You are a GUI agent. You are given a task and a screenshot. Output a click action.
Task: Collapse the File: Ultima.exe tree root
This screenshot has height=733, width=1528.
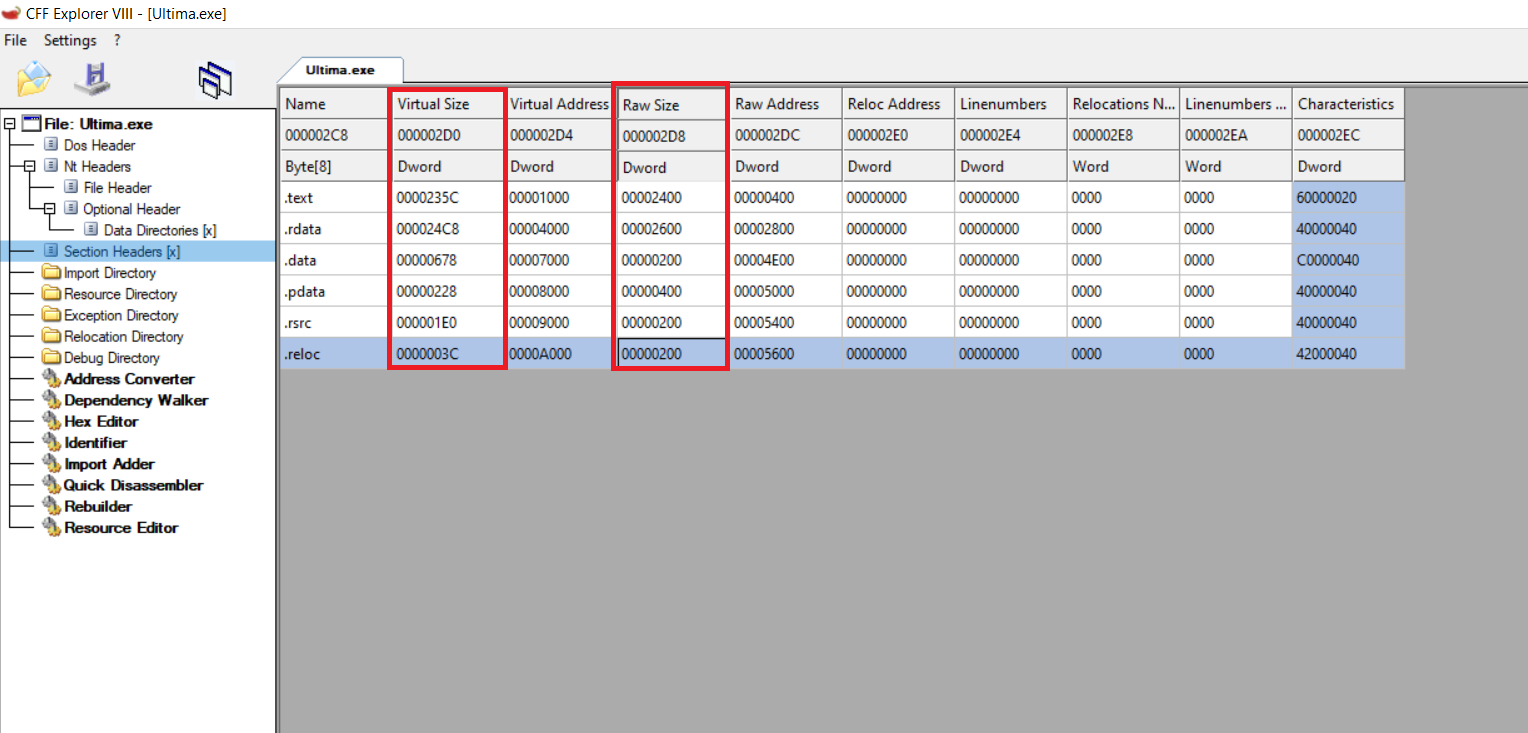(10, 124)
